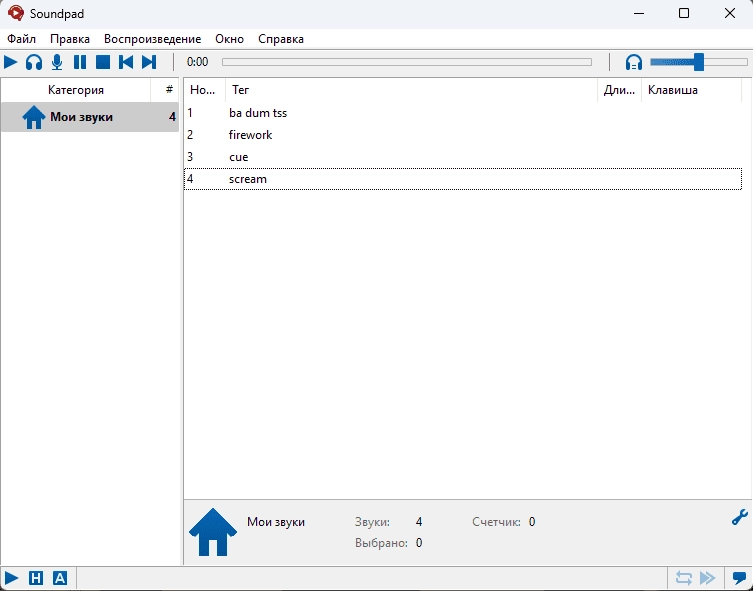Select the cue sound row
The width and height of the screenshot is (753, 591).
click(x=463, y=157)
